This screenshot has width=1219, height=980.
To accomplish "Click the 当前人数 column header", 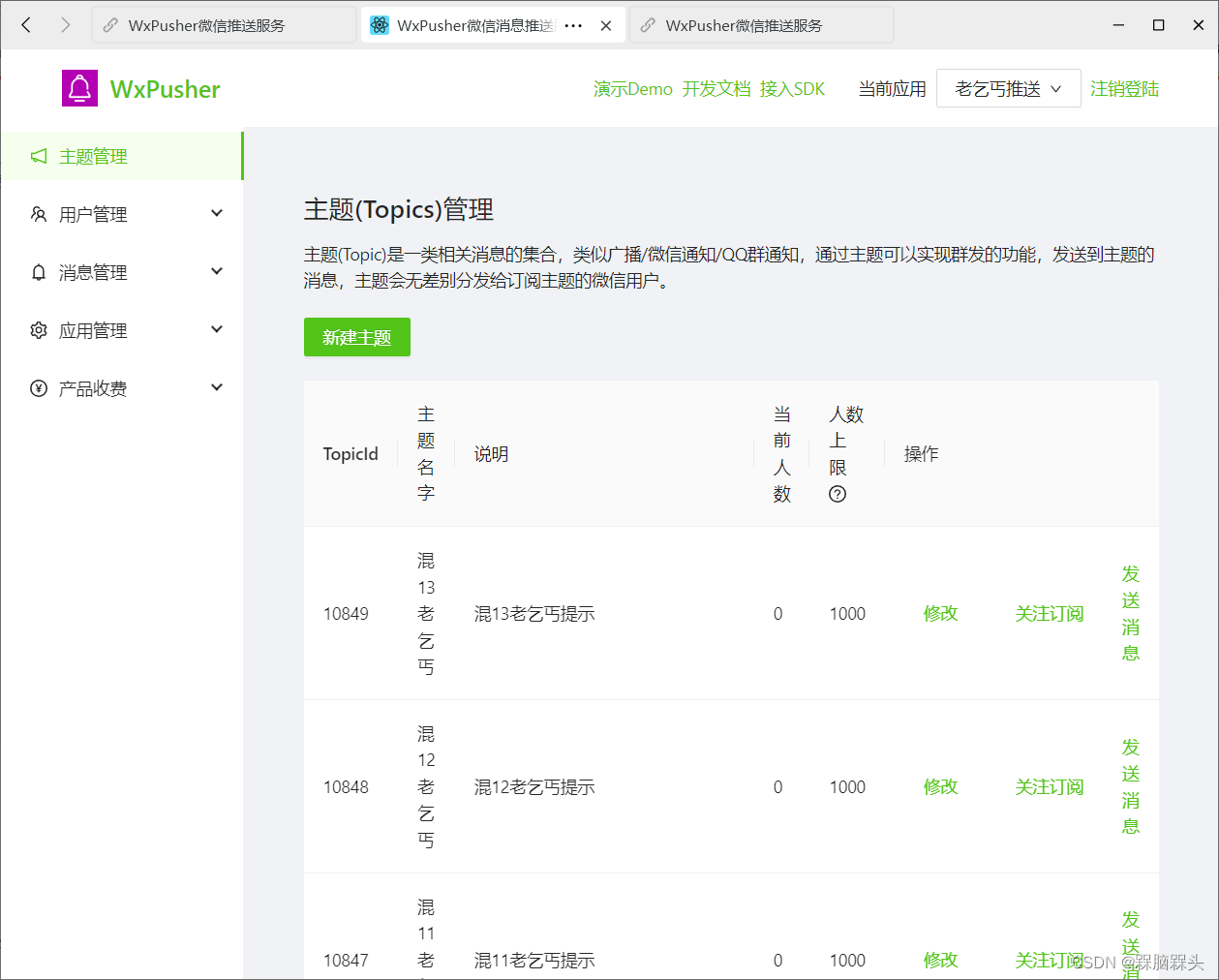I will [782, 454].
